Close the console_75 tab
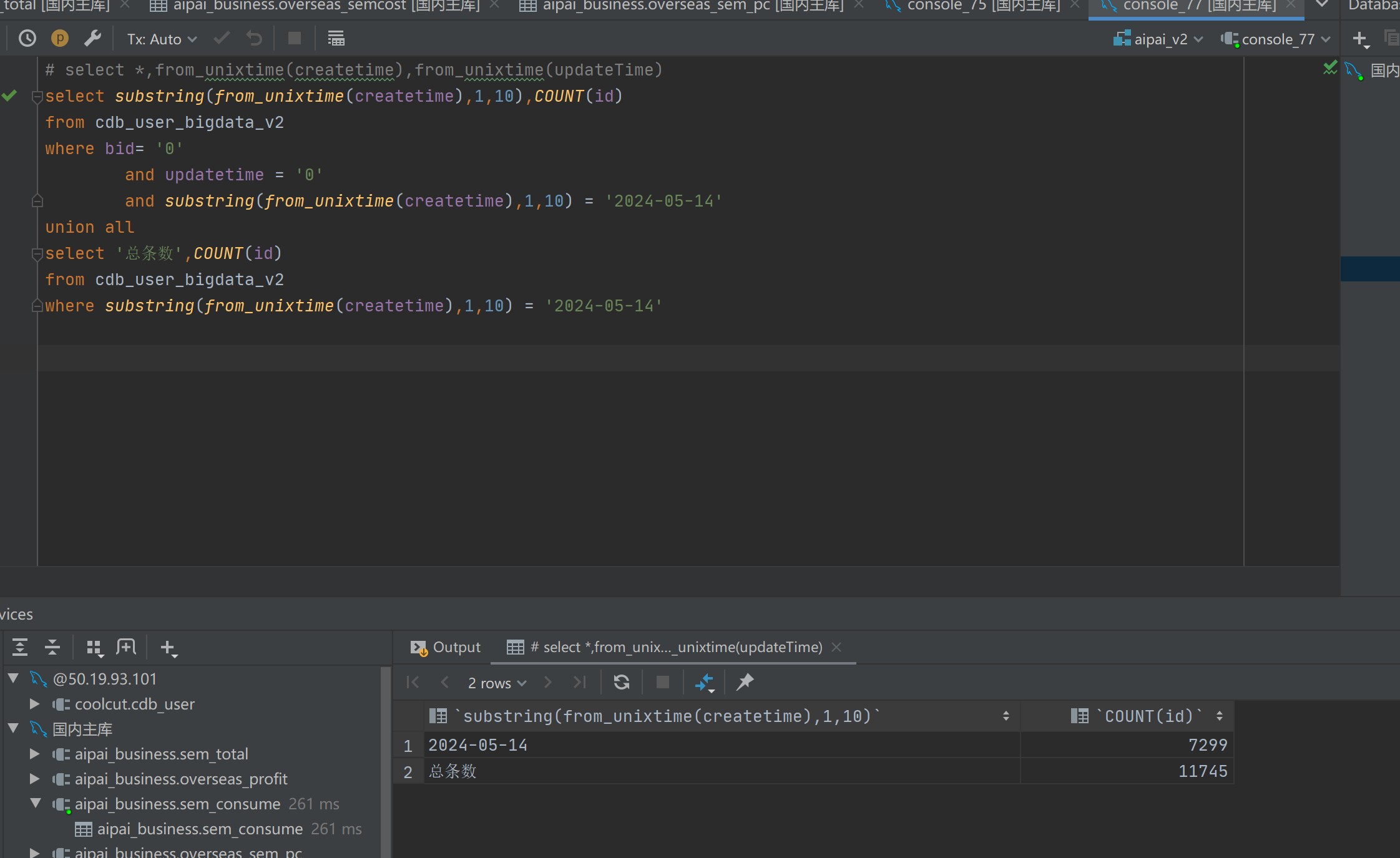 coord(1075,5)
